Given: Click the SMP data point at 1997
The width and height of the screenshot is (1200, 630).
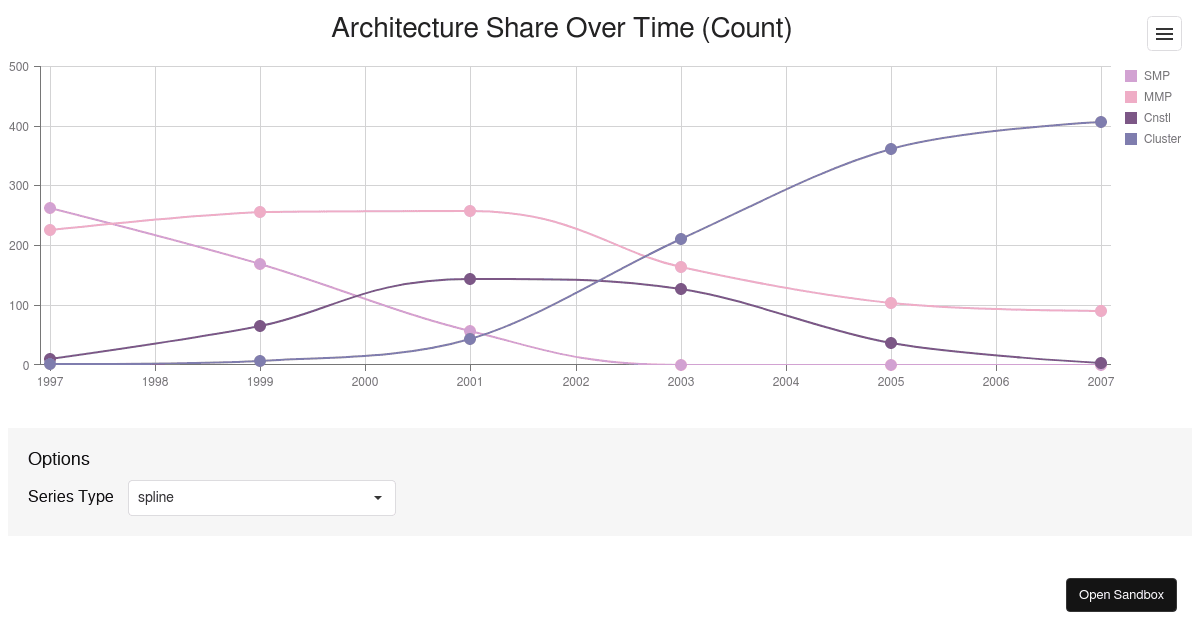Looking at the screenshot, I should [50, 208].
